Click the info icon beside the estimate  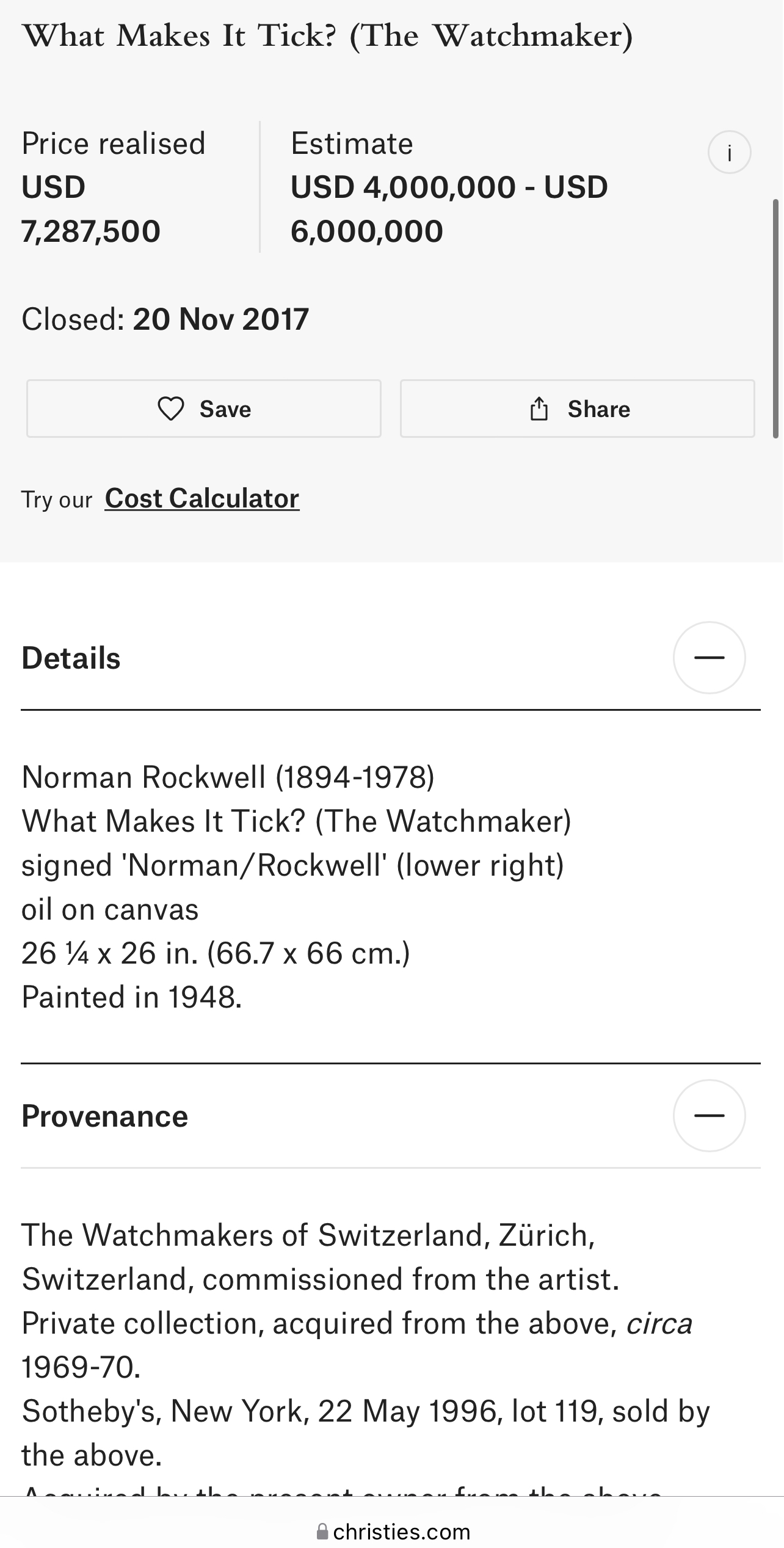pos(729,152)
